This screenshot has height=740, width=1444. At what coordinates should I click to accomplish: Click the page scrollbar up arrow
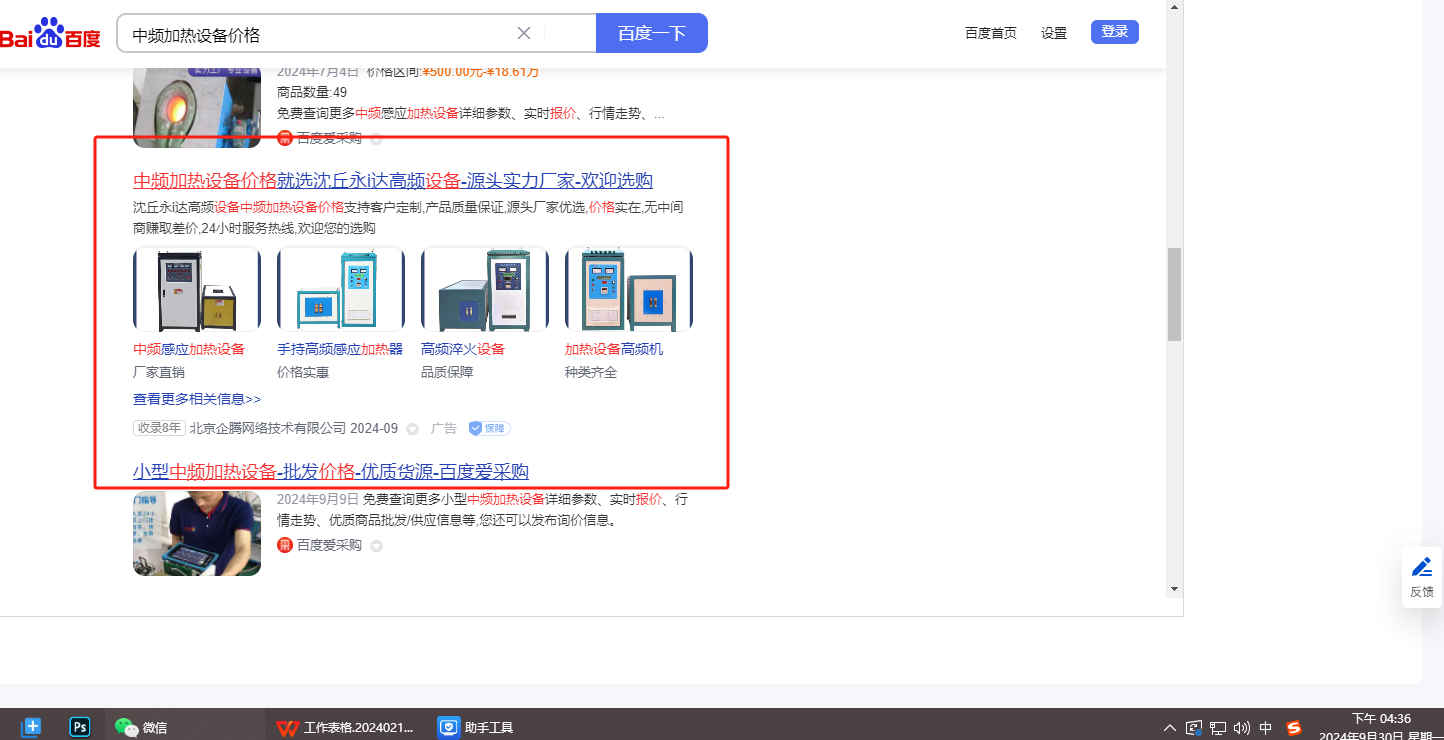pos(1175,6)
